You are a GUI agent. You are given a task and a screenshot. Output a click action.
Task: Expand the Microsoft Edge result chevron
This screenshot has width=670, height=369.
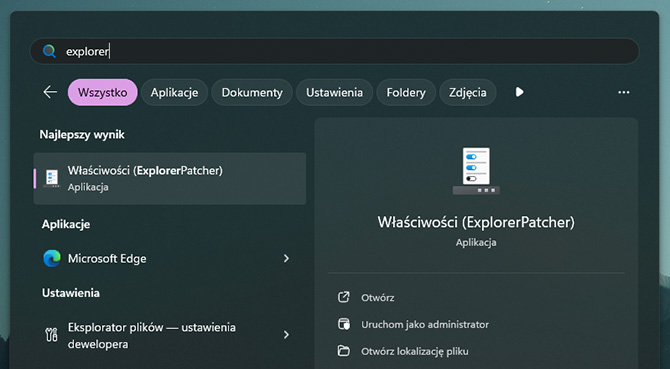pyautogui.click(x=286, y=258)
